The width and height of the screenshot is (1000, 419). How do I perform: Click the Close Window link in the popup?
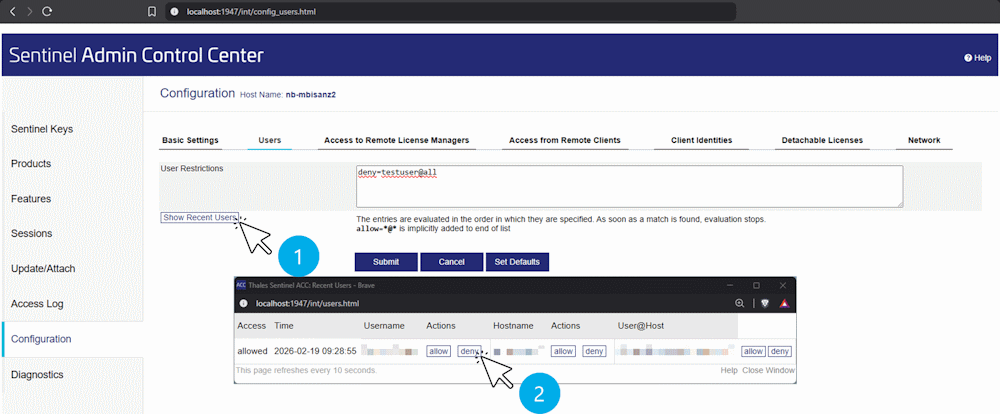point(769,370)
